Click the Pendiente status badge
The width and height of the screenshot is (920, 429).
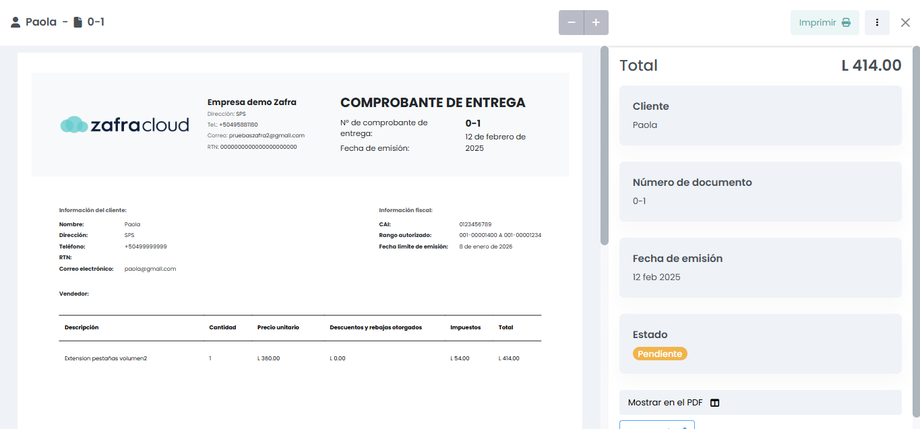[x=659, y=354]
